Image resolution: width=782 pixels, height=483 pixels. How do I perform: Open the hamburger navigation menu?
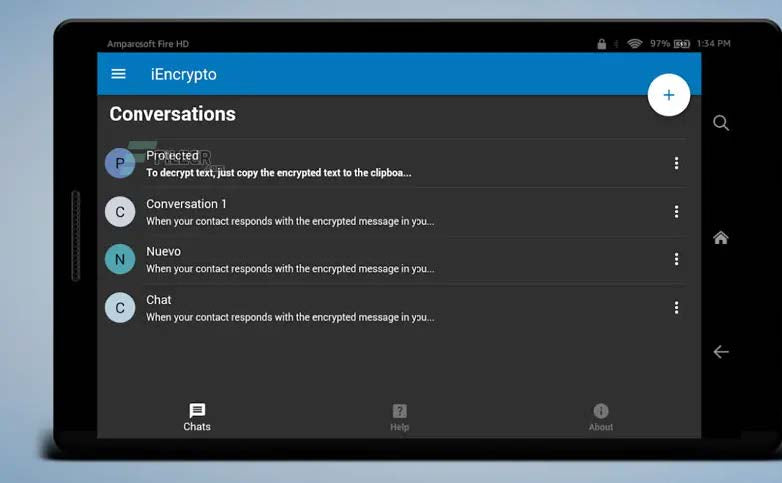click(118, 74)
